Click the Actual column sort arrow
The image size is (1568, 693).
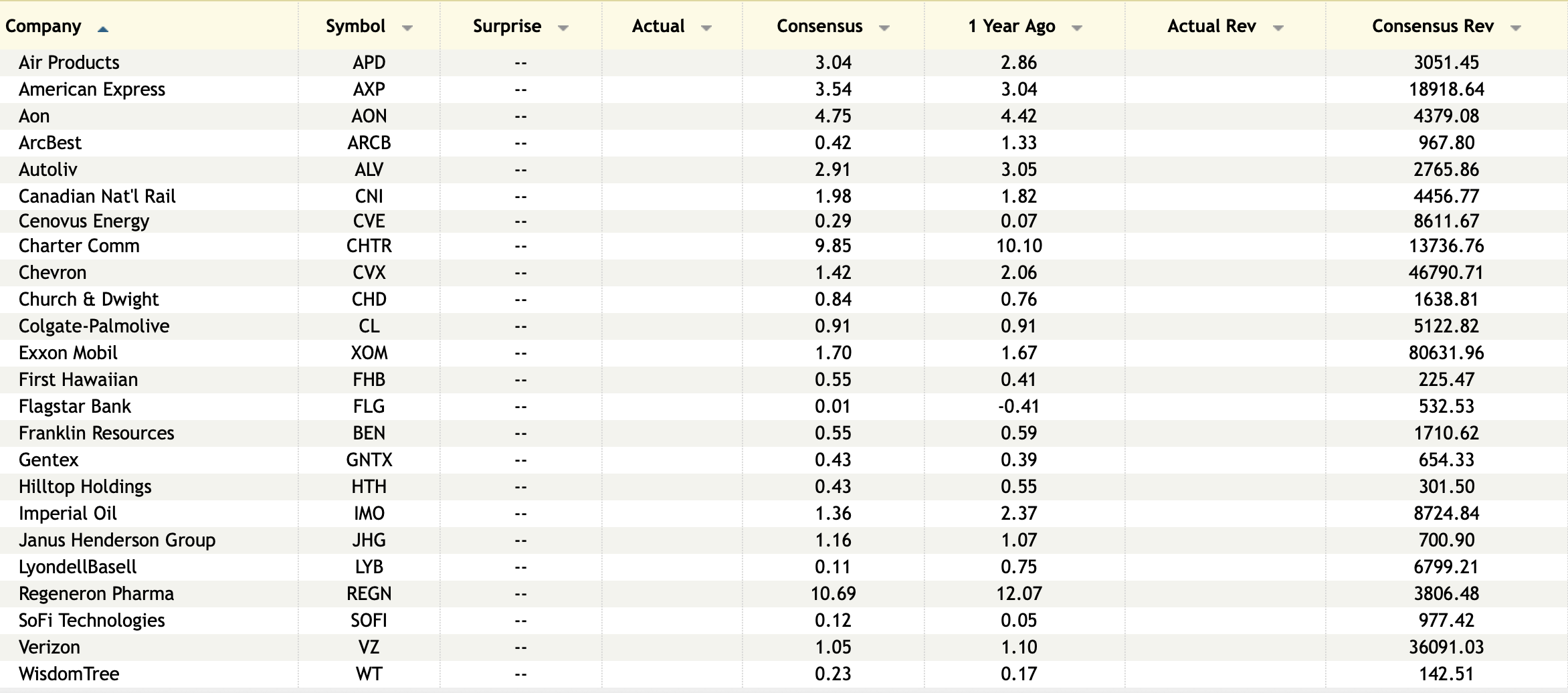pos(706,28)
